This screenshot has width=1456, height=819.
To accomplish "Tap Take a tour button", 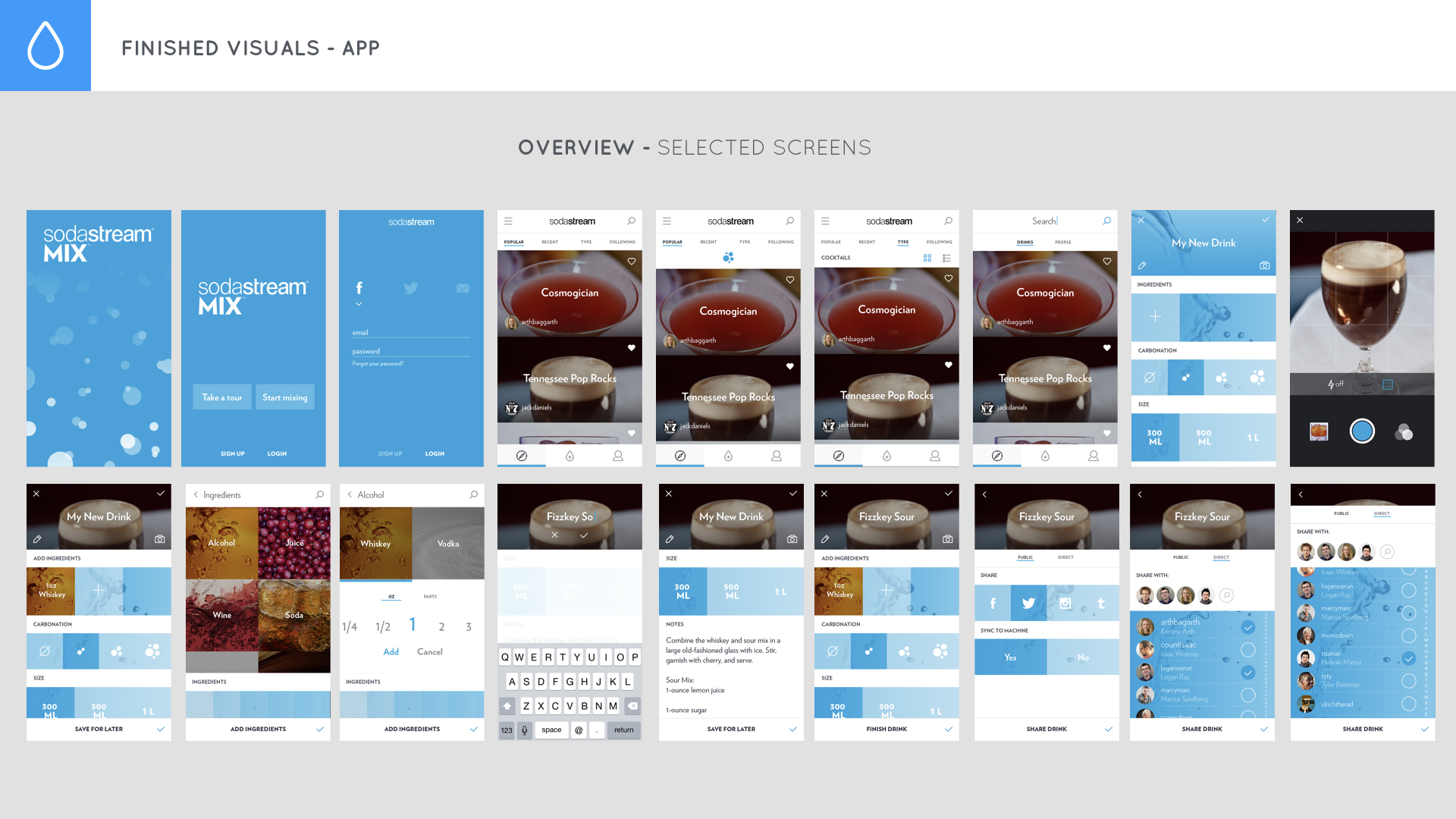I will (x=222, y=397).
